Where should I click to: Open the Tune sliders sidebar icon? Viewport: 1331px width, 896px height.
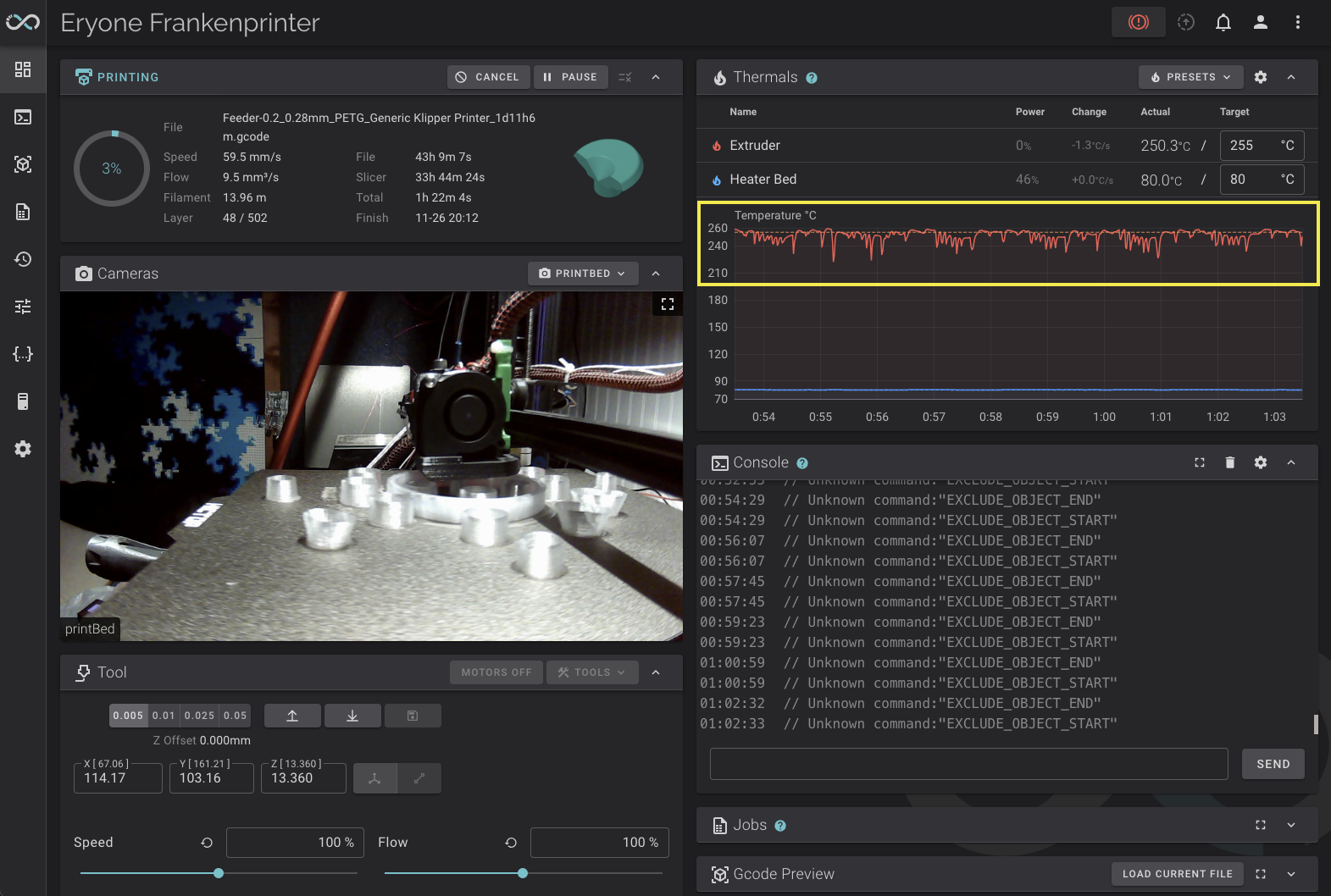click(x=23, y=307)
